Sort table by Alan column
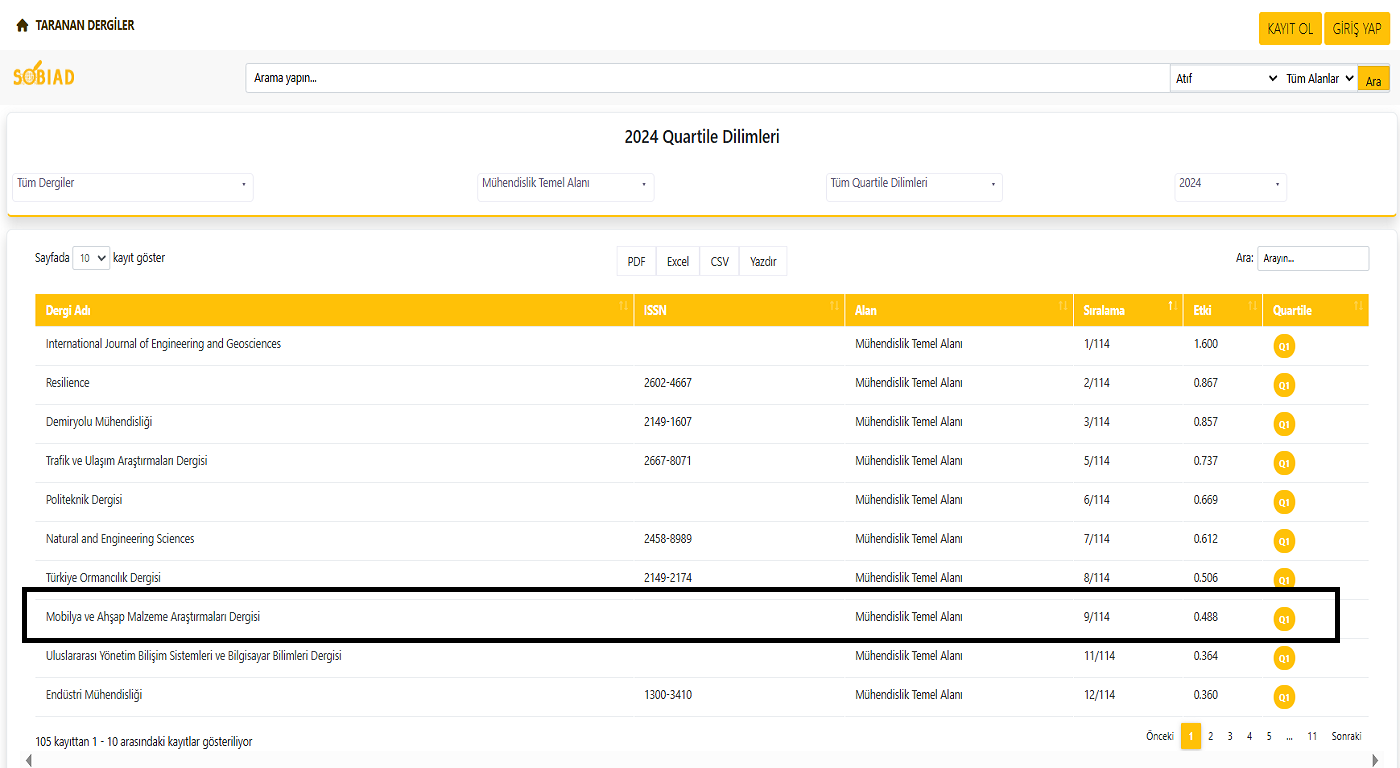The height and width of the screenshot is (768, 1400). tap(959, 310)
